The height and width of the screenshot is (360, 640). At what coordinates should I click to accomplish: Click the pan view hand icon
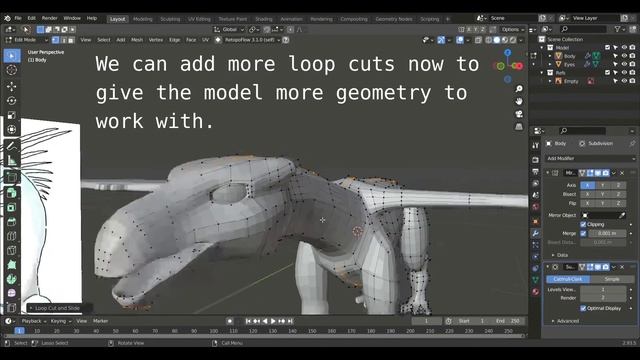pos(519,101)
